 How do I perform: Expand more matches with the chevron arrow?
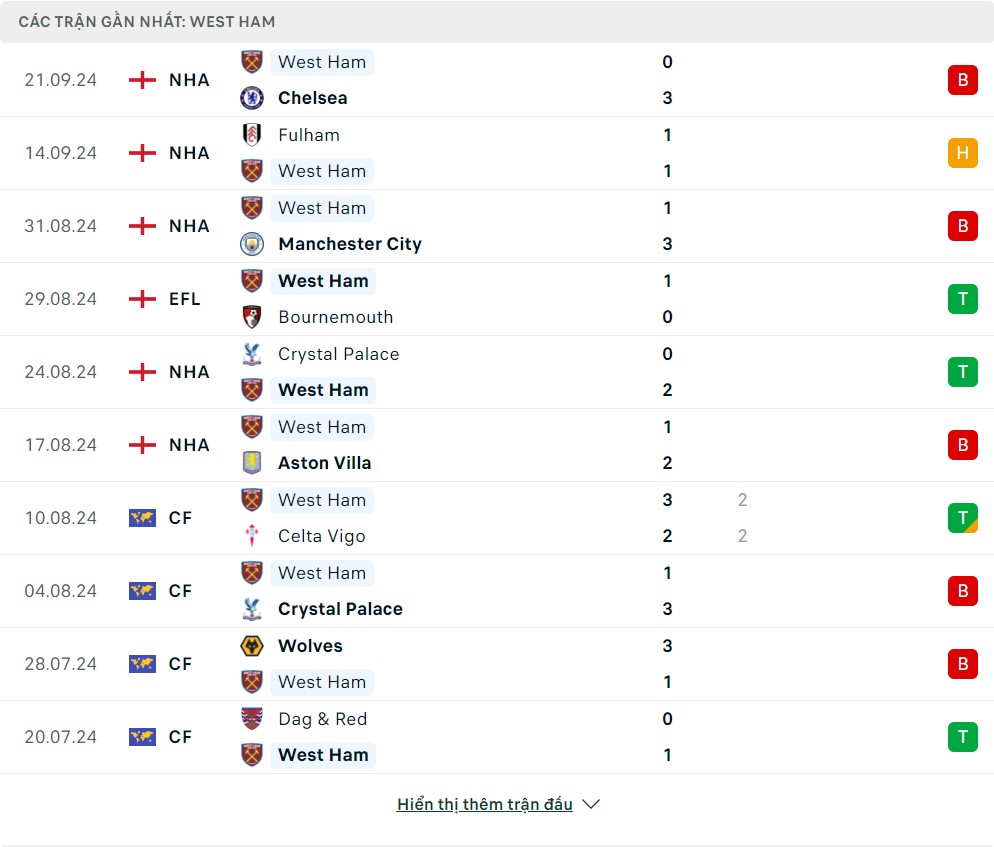(591, 804)
